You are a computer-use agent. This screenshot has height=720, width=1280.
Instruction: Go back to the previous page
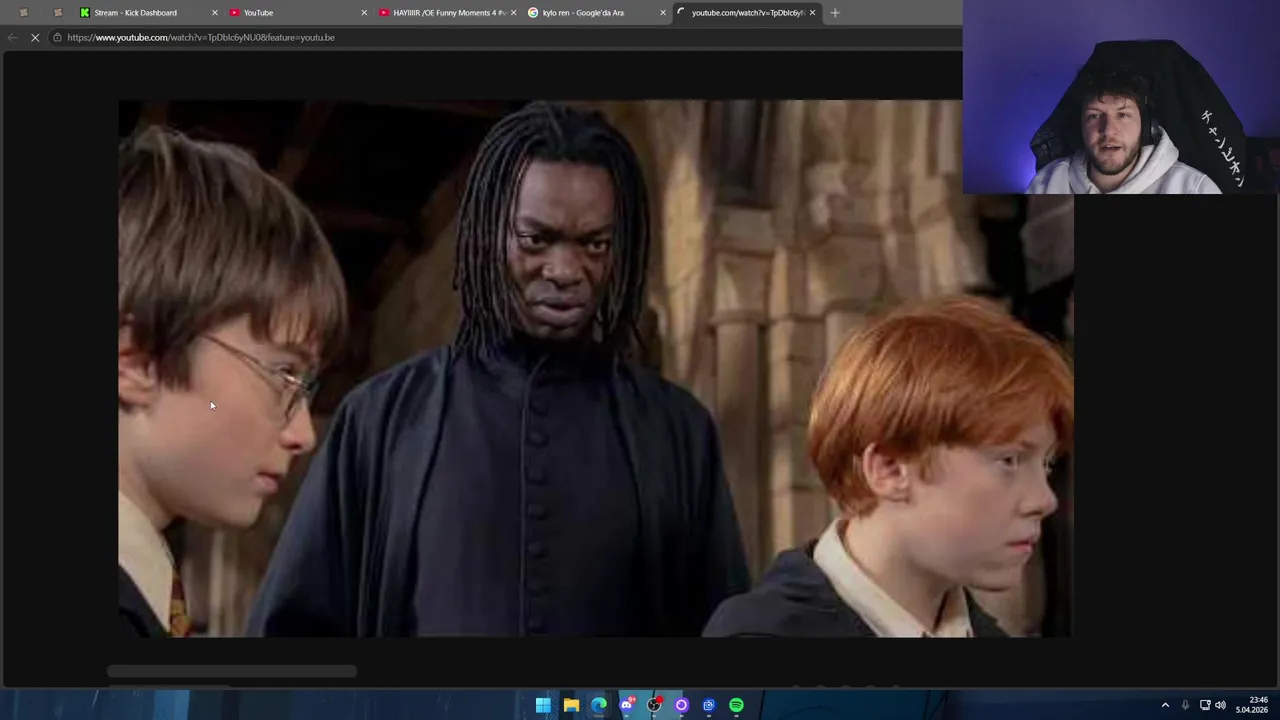(x=12, y=37)
